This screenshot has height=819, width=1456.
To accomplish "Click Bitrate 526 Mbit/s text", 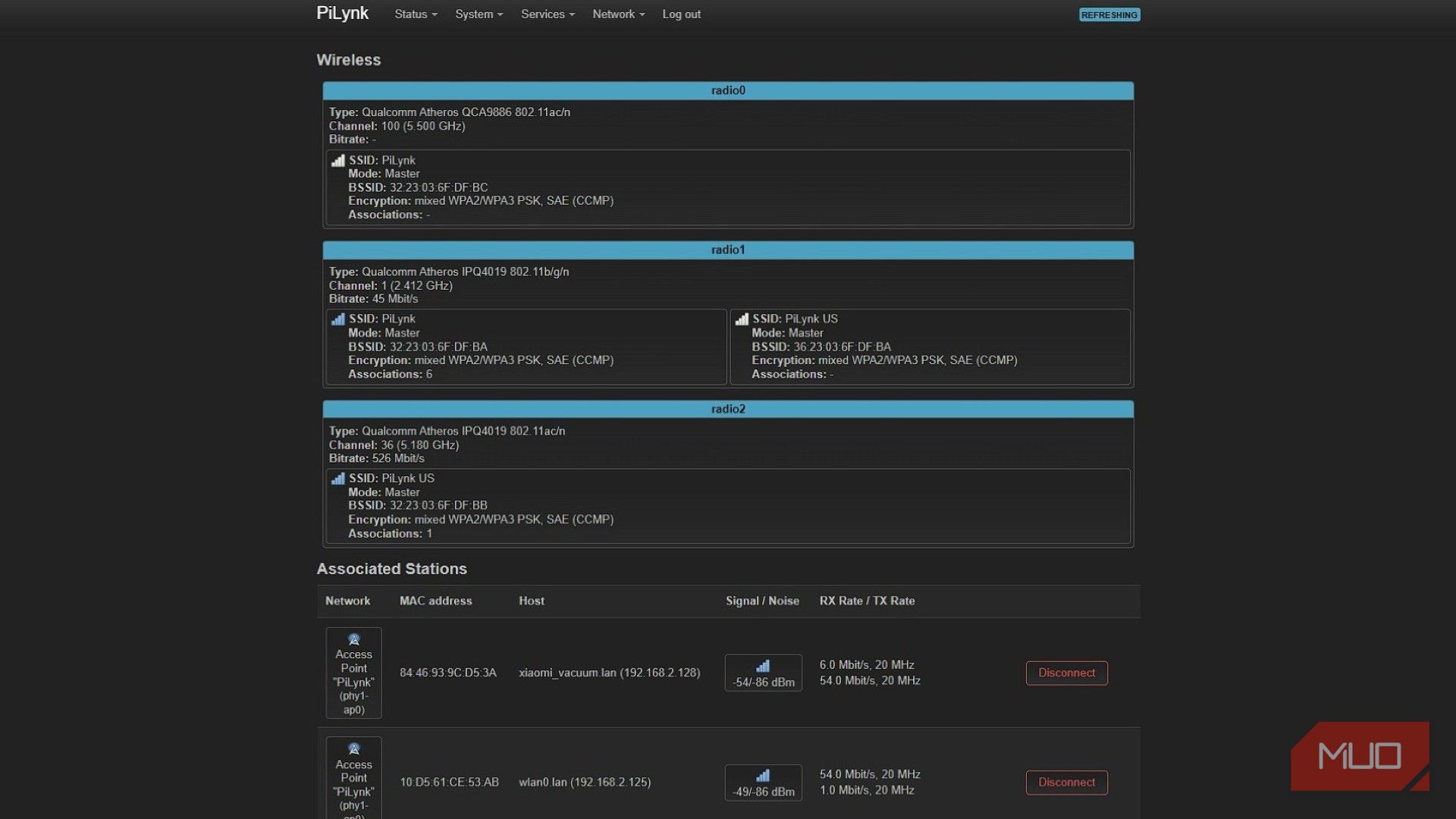I will [x=376, y=458].
